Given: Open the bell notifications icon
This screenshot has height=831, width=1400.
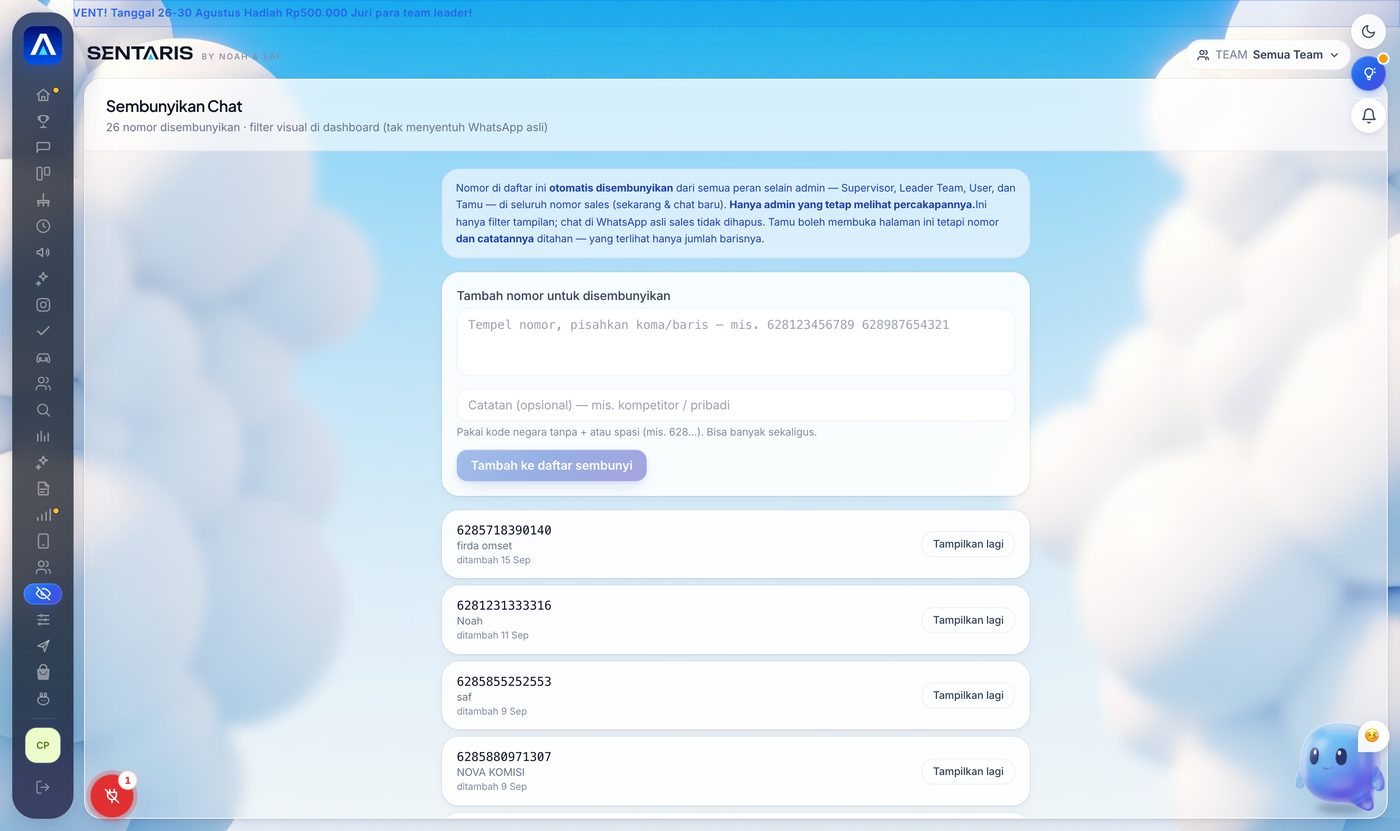Looking at the screenshot, I should coord(1369,115).
